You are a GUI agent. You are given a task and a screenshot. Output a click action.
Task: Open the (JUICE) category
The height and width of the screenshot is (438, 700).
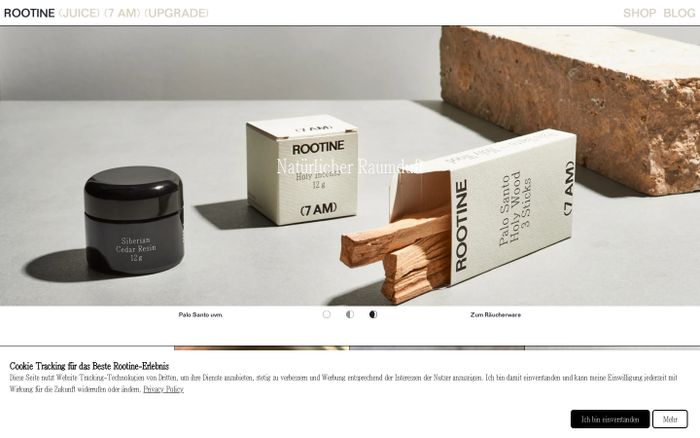[79, 13]
